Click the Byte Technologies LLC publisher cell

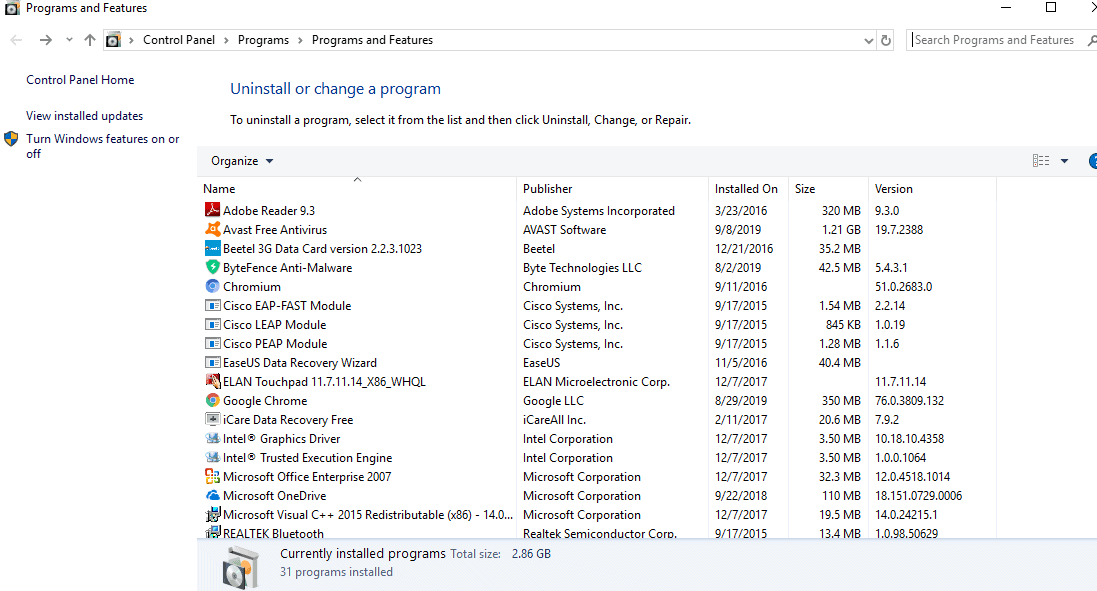[x=582, y=268]
